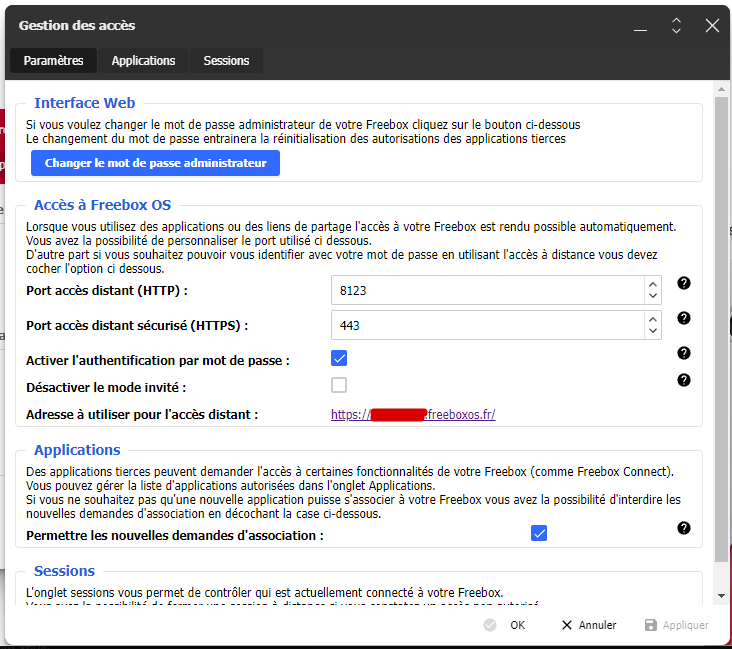This screenshot has width=732, height=649.
Task: Decrease the HTTP remote access port value
Action: tap(653, 297)
